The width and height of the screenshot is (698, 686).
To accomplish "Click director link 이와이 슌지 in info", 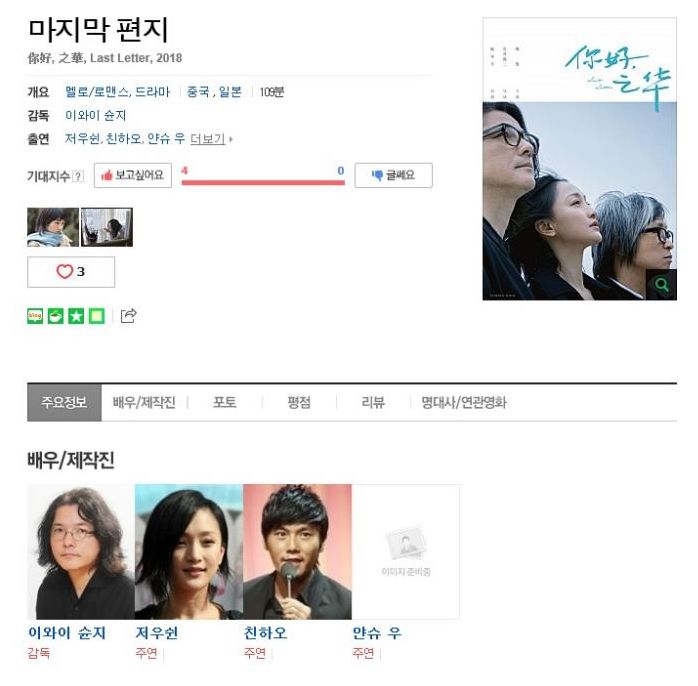I will click(96, 116).
